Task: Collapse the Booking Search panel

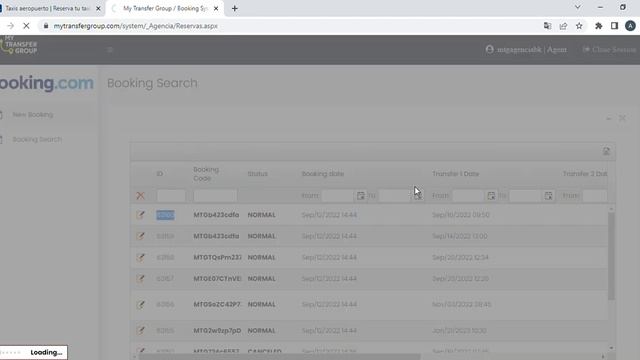Action: coord(609,118)
